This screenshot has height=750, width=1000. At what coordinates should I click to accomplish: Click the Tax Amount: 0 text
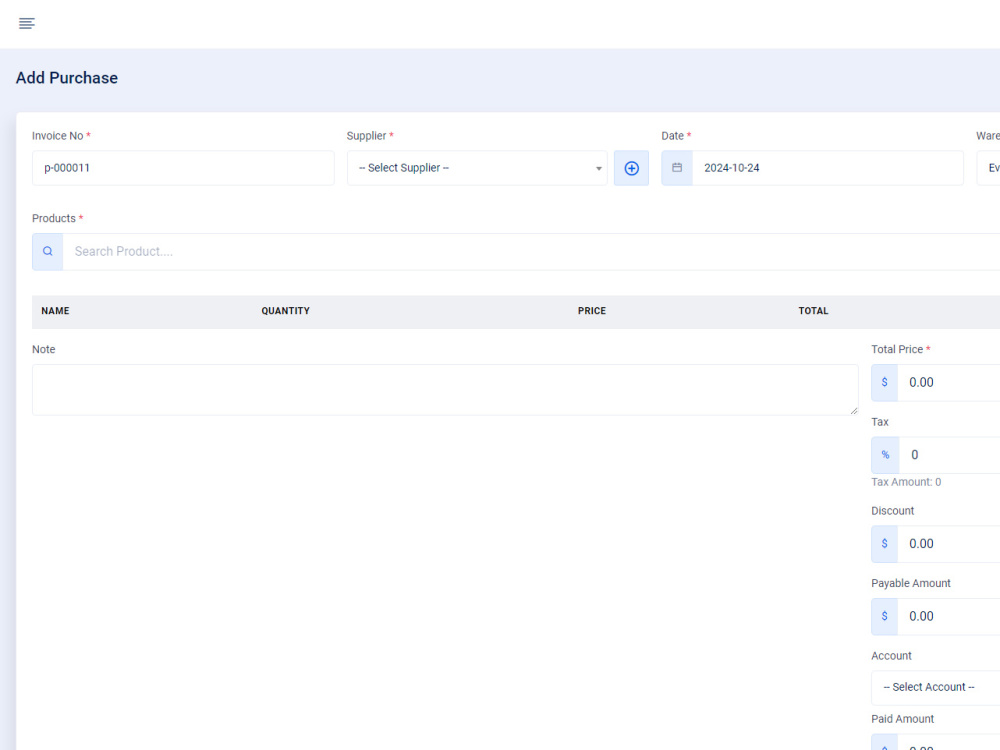(x=906, y=482)
